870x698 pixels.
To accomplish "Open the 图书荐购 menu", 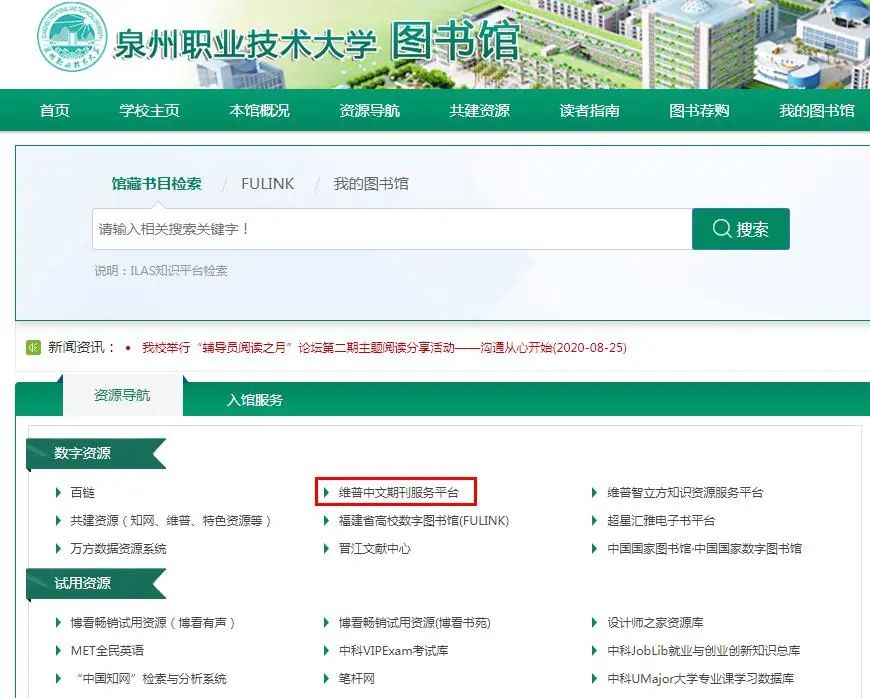I will 699,110.
